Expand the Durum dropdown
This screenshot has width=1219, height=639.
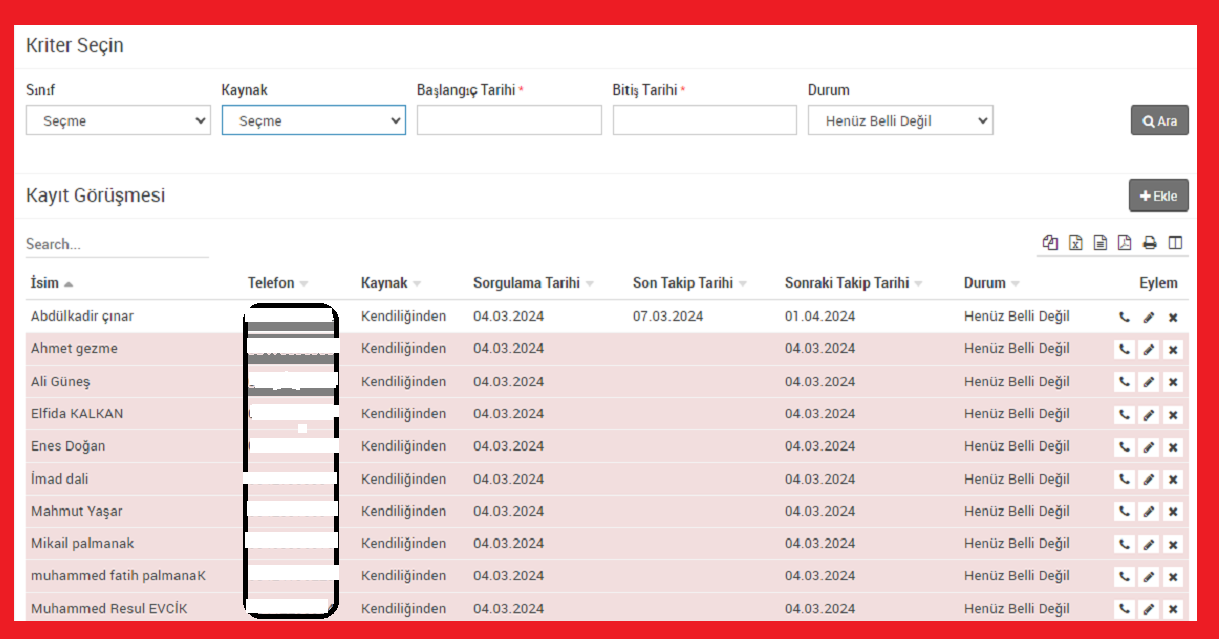click(900, 121)
